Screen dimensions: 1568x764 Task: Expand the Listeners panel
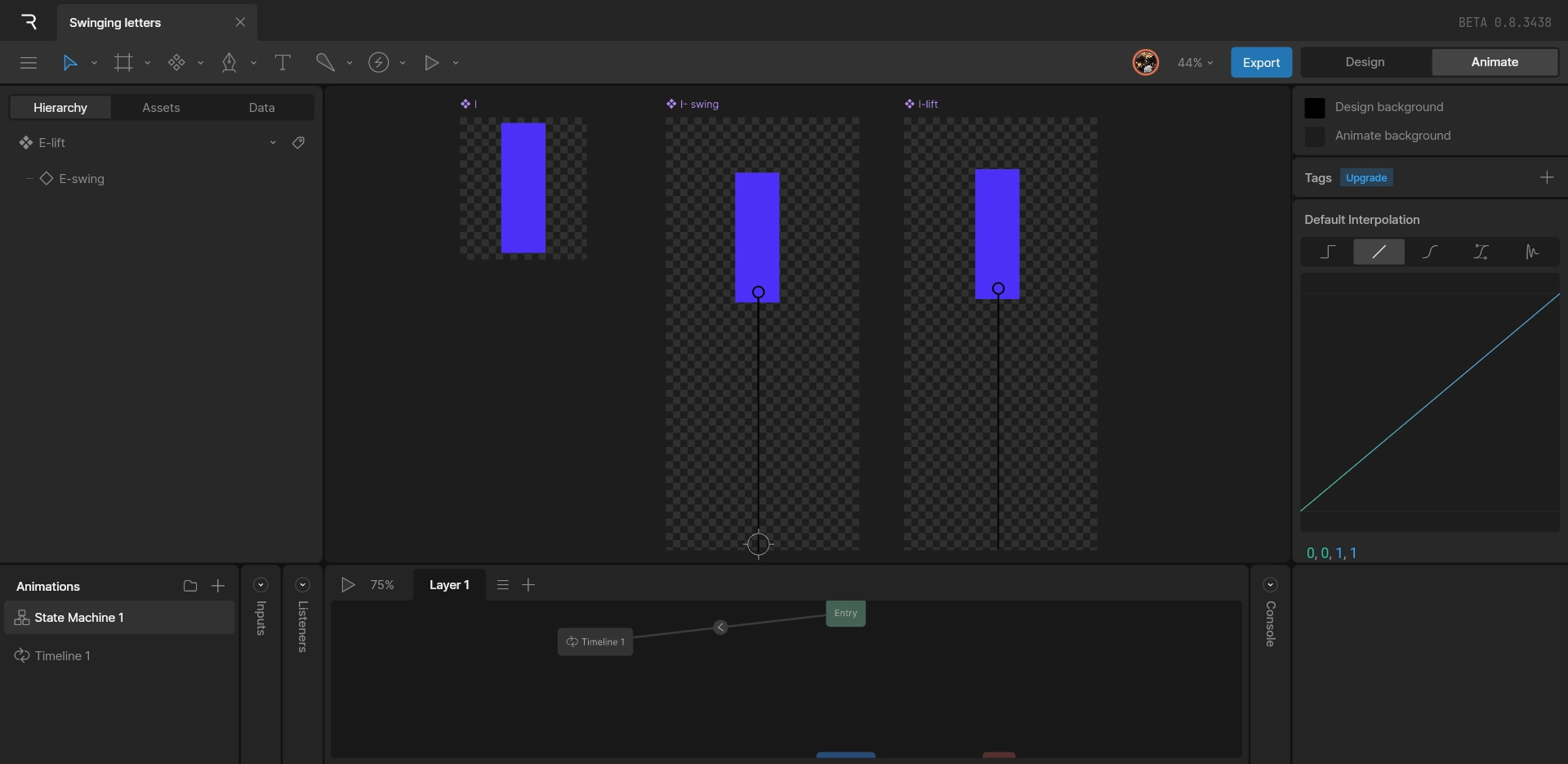302,585
